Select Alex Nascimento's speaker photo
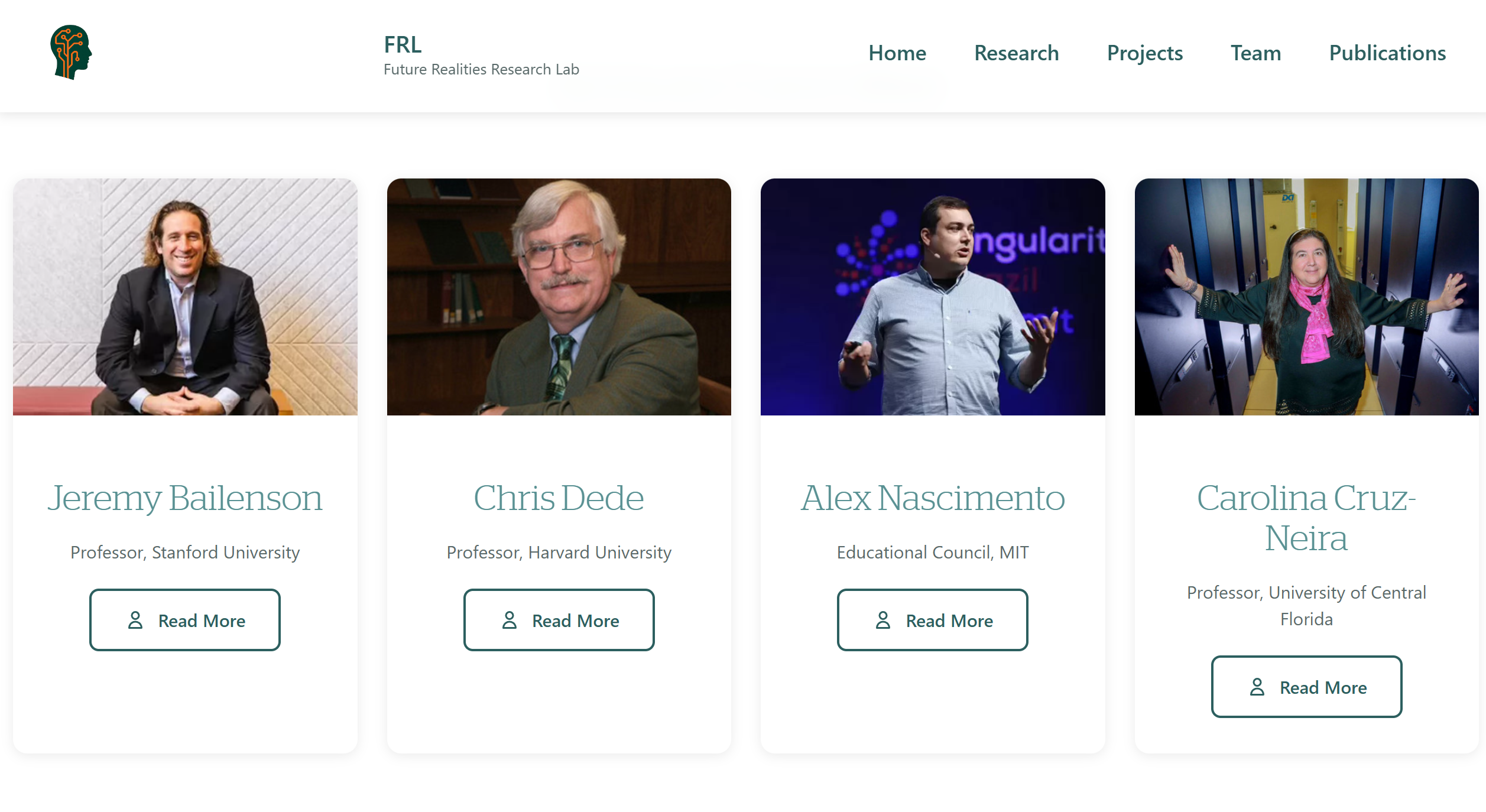The width and height of the screenshot is (1486, 812). [932, 297]
